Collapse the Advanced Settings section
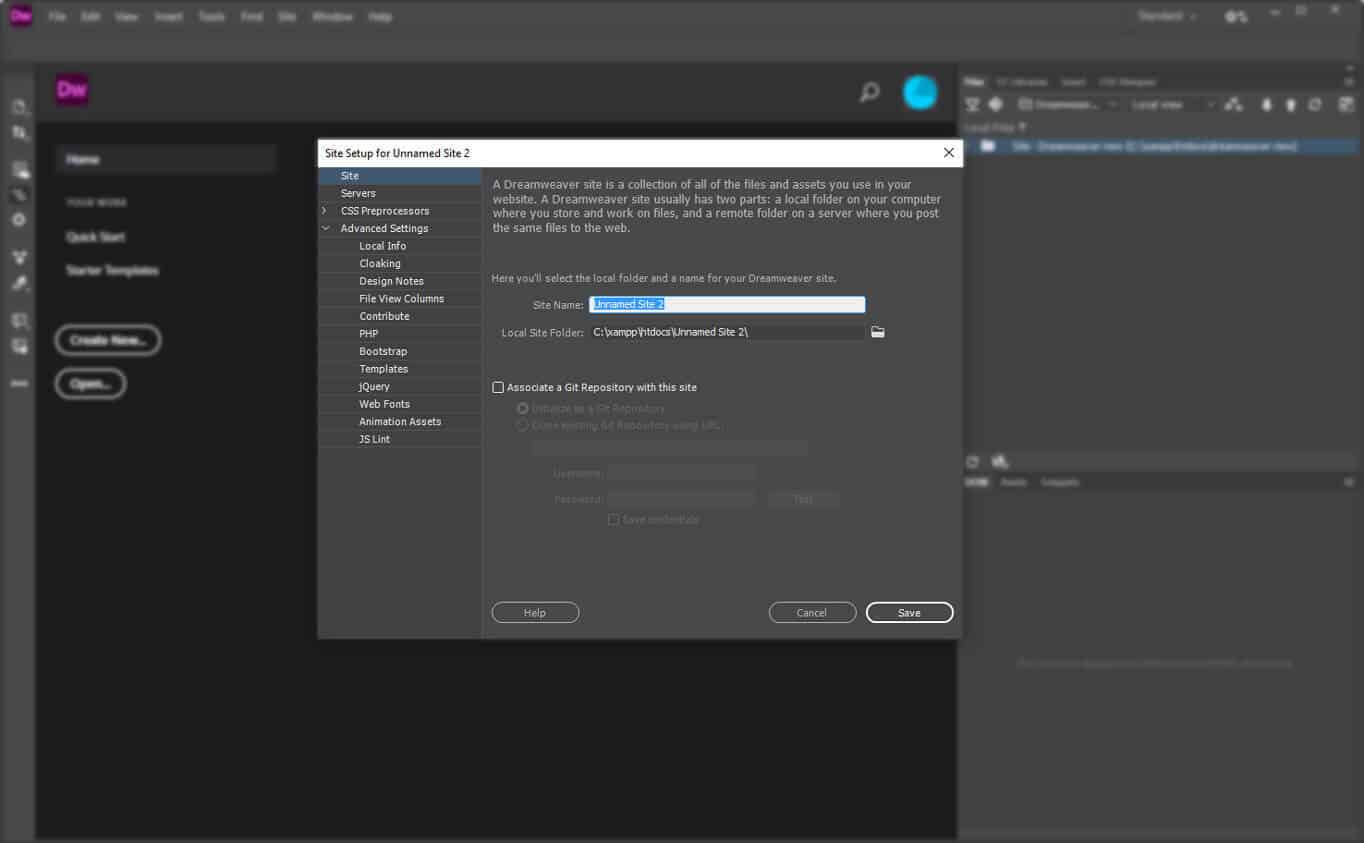Image resolution: width=1364 pixels, height=843 pixels. (325, 228)
